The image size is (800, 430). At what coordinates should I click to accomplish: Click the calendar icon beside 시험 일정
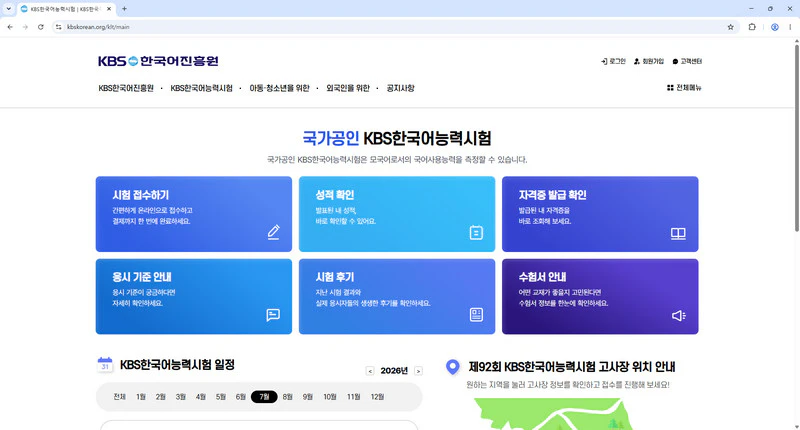[105, 365]
